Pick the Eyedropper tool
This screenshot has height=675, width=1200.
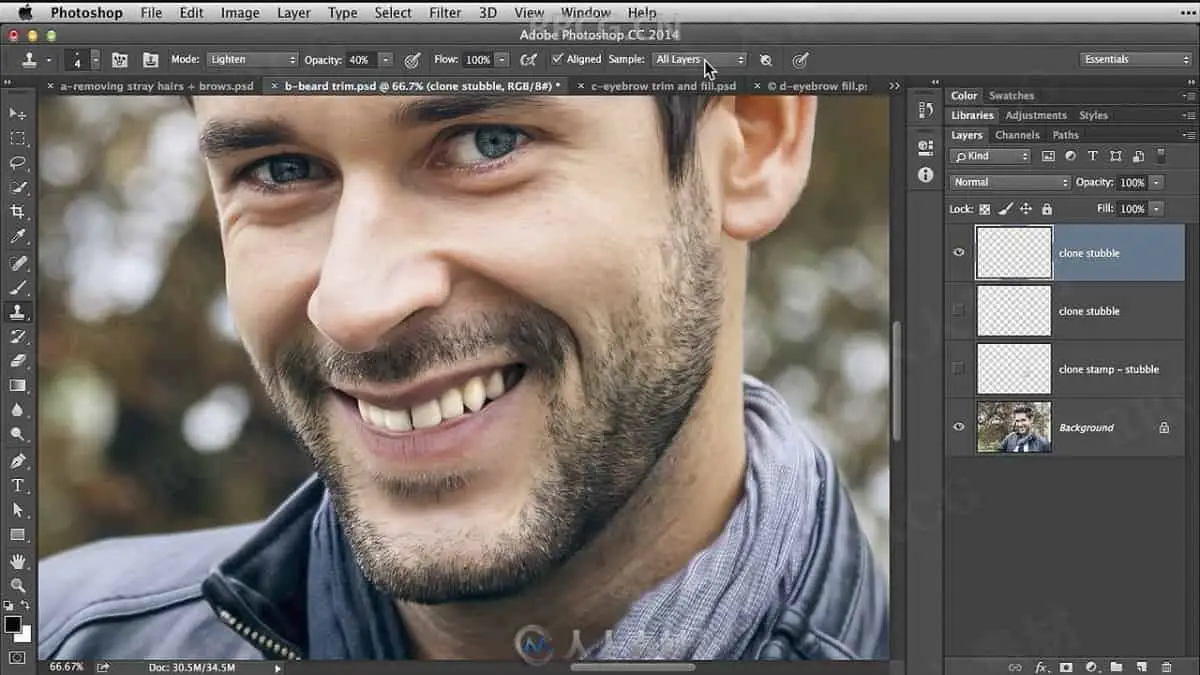[18, 237]
